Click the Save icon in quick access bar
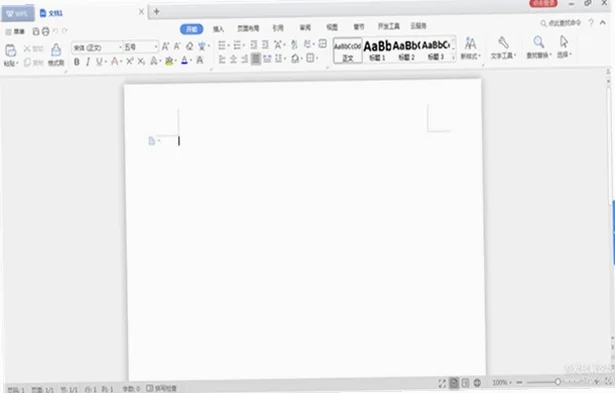615x393 pixels. click(36, 31)
